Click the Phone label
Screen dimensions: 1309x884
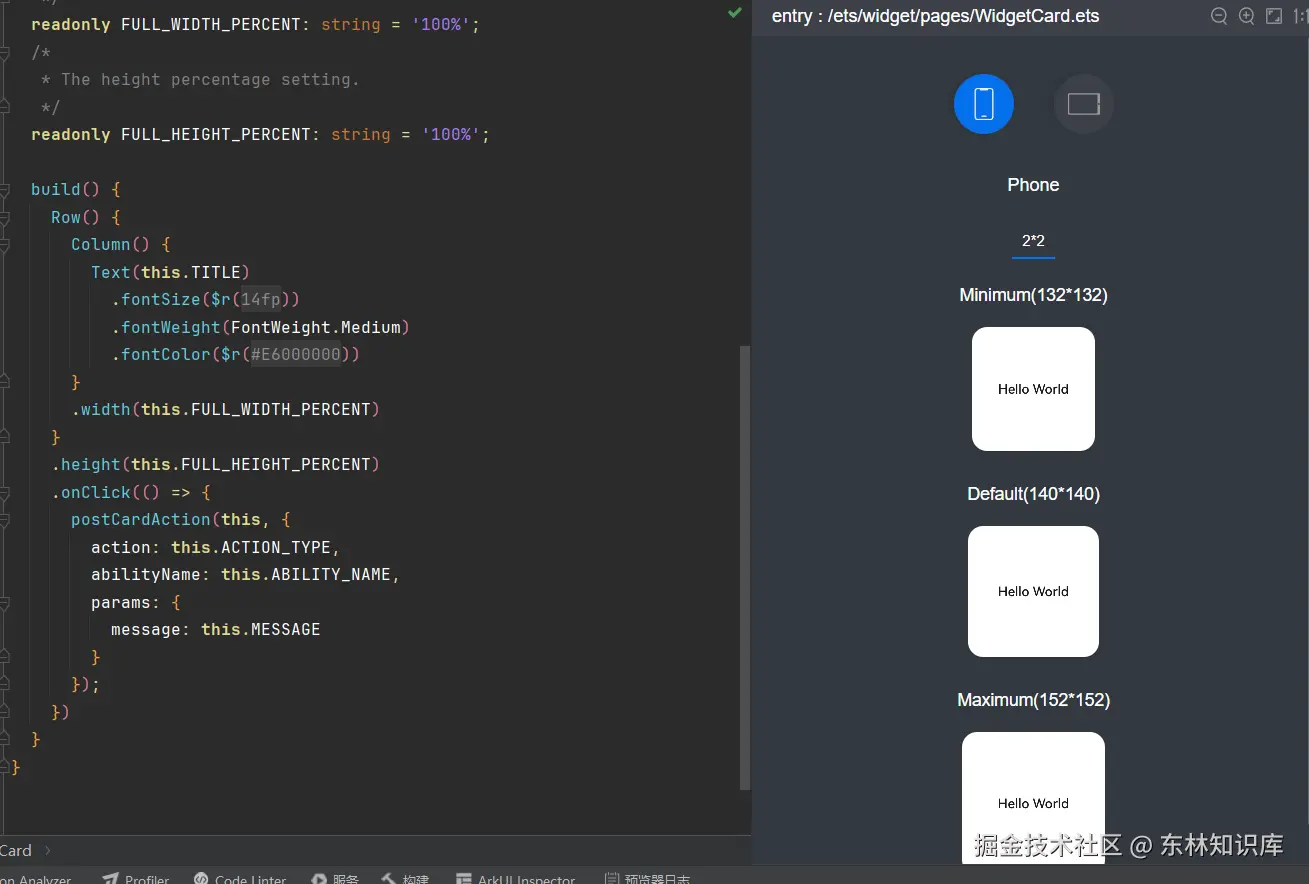(x=1033, y=185)
